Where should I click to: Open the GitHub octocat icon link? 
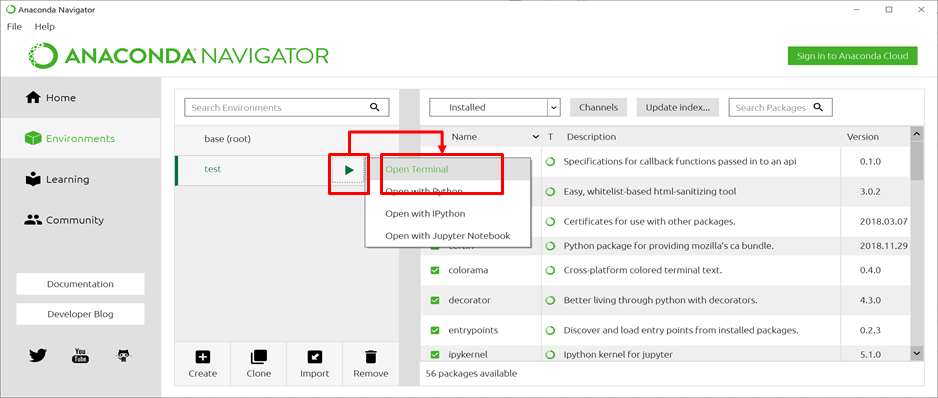coord(123,356)
